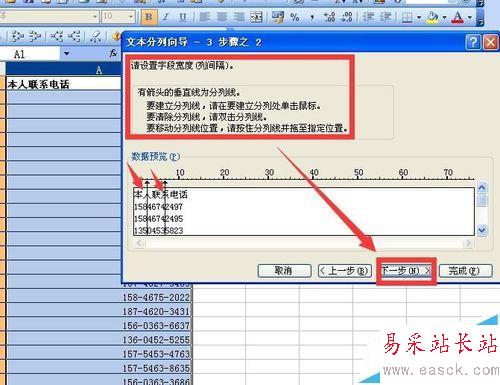
Task: Click 取消 cancel button
Action: (284, 271)
